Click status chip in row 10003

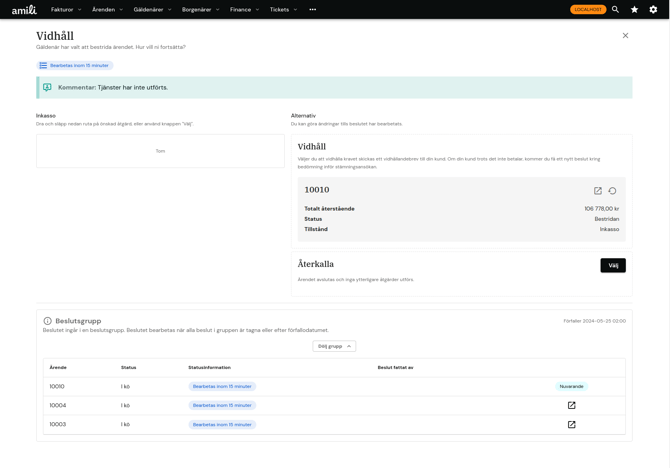222,424
